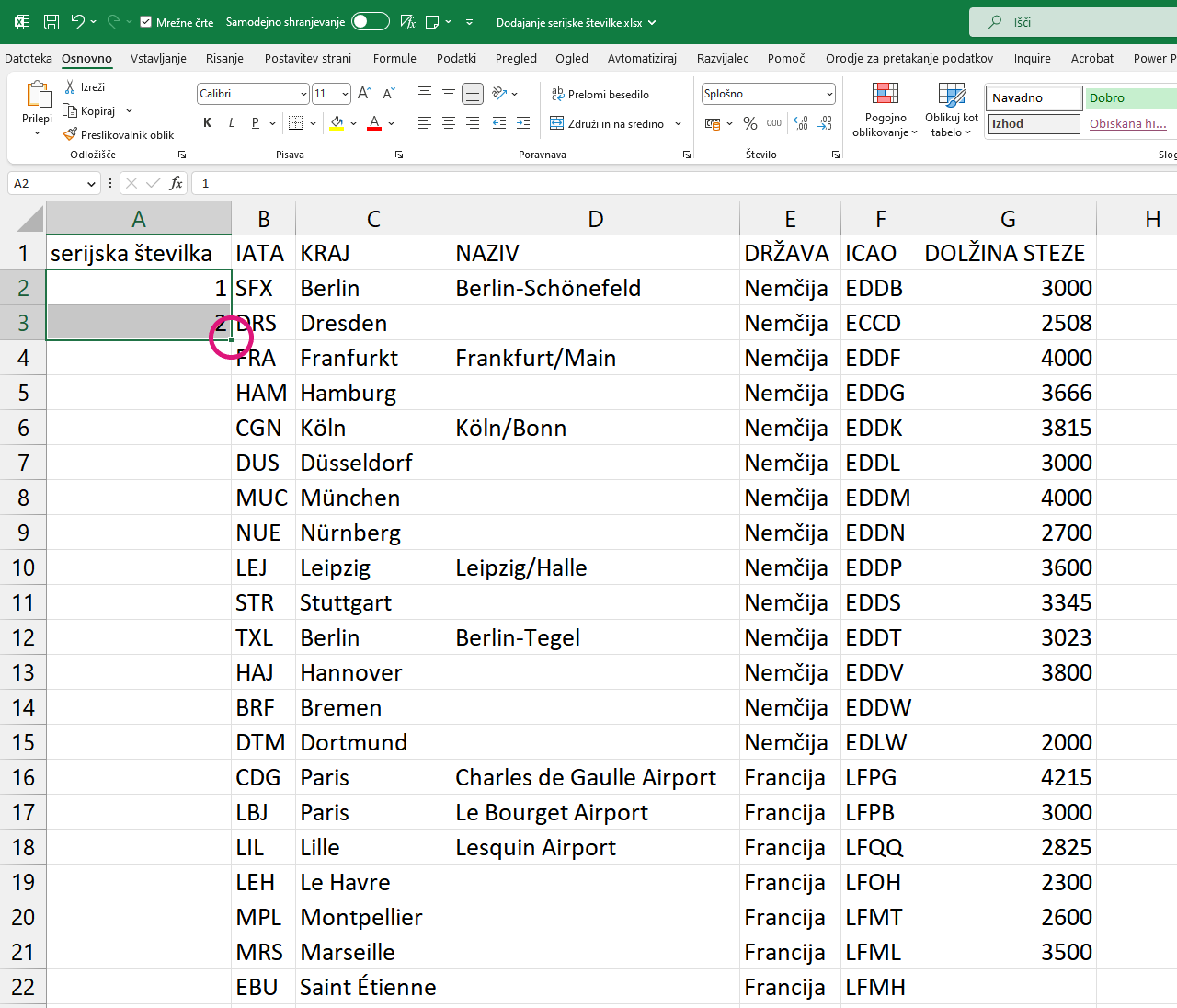Viewport: 1177px width, 1008px height.
Task: Align text to middle of cell
Action: pos(449,93)
